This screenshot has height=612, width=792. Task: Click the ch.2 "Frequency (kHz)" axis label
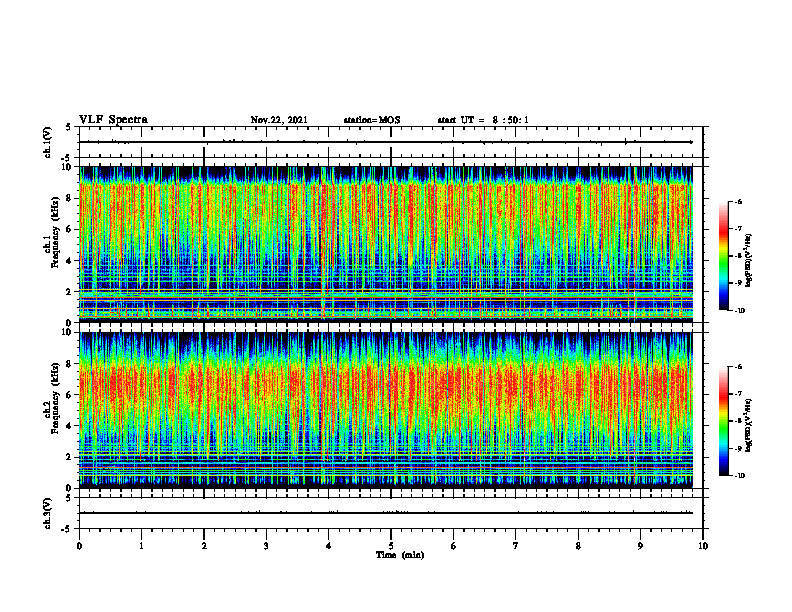tap(56, 398)
